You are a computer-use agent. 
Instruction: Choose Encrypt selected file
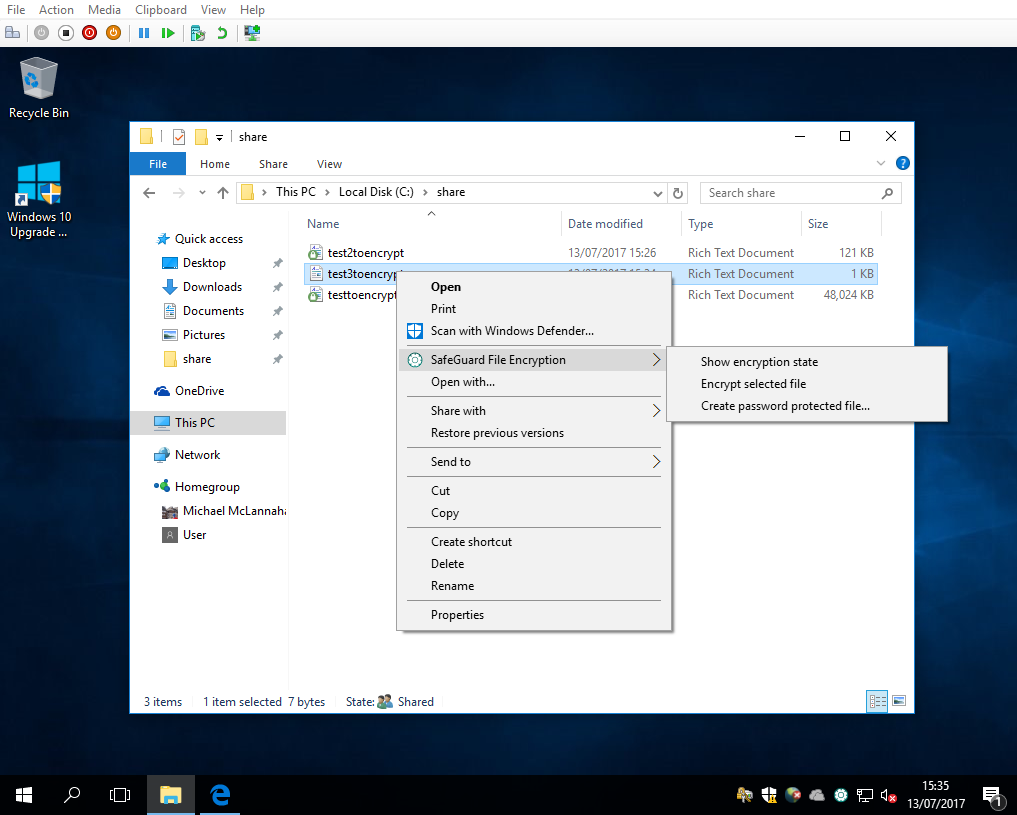pyautogui.click(x=753, y=384)
